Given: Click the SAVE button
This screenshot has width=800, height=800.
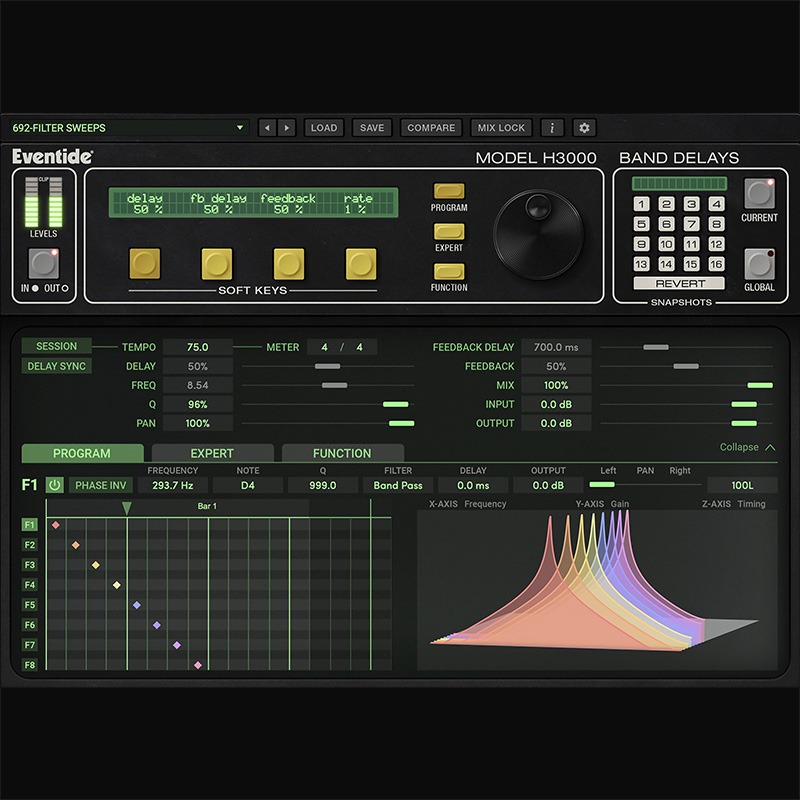Looking at the screenshot, I should coord(372,128).
